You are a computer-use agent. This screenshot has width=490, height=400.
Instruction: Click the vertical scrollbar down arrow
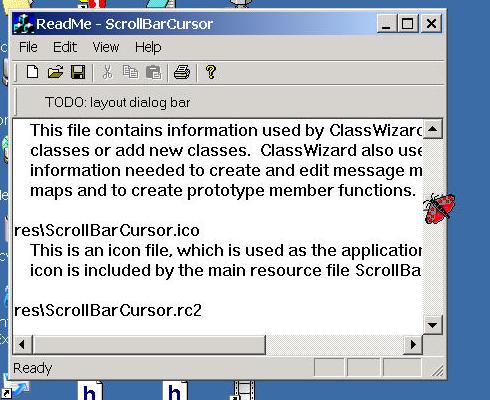(432, 325)
